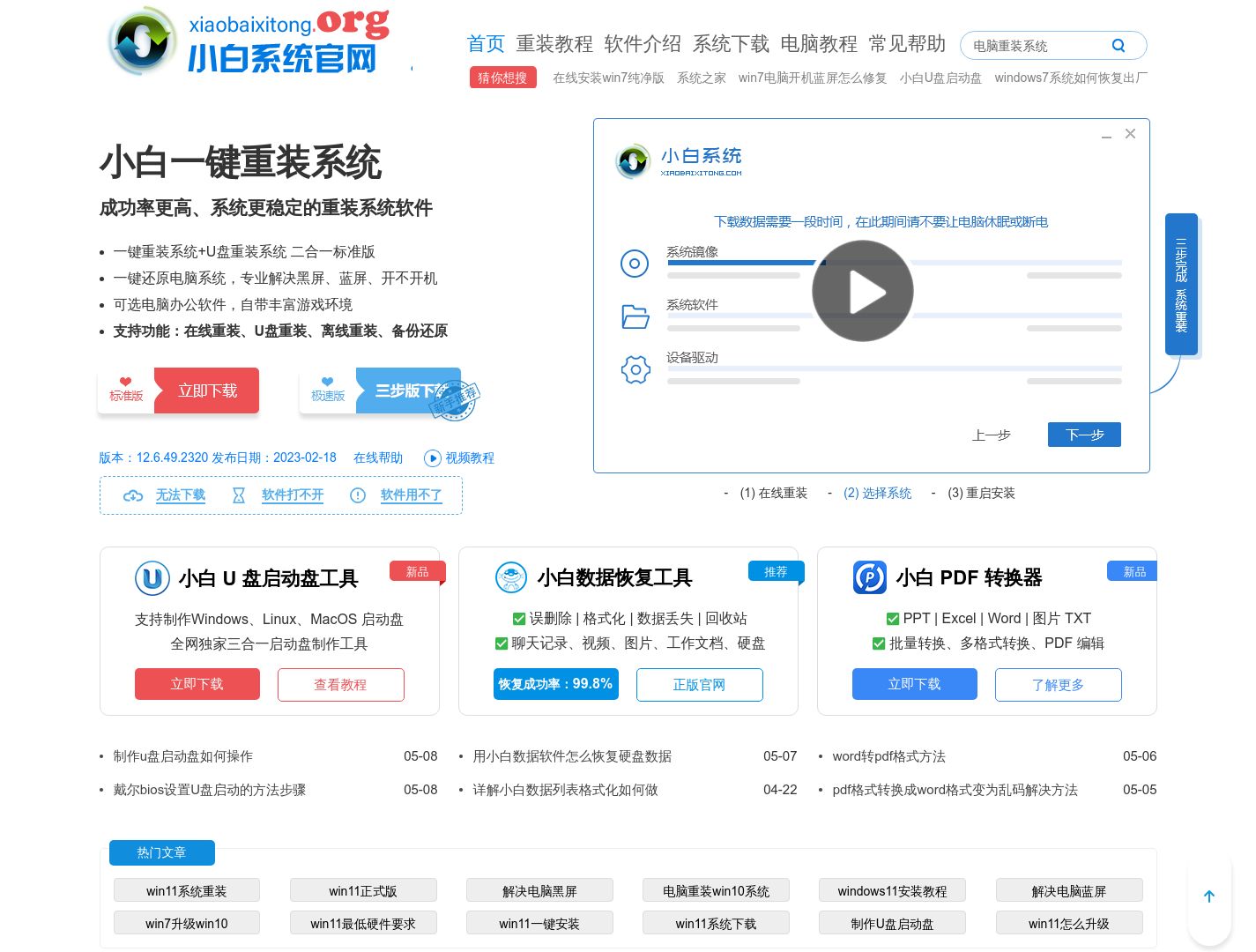Click the 小白 U 盘启动盘工具 U icon
Screen dimensions: 1256x952
(152, 578)
